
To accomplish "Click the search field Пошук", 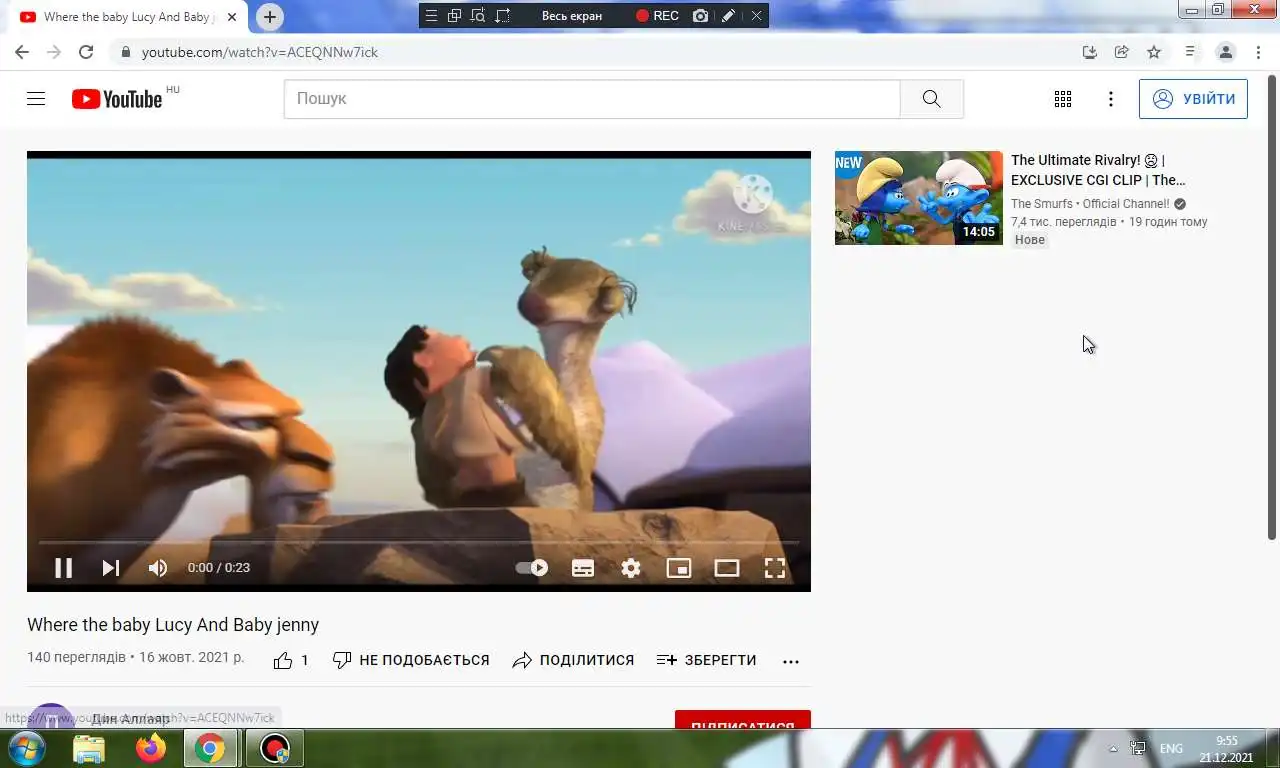I will coord(592,99).
